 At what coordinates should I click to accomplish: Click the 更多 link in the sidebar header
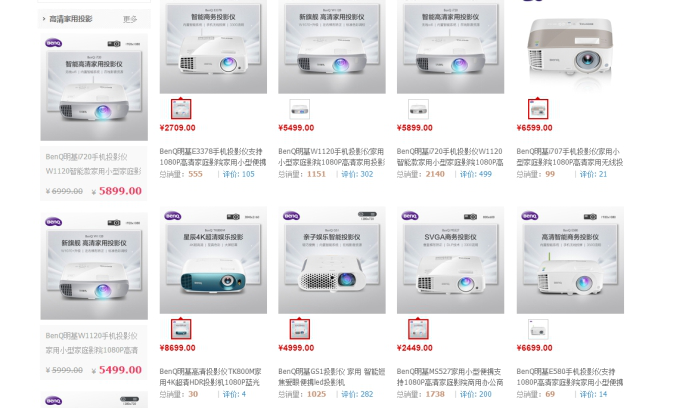130,19
